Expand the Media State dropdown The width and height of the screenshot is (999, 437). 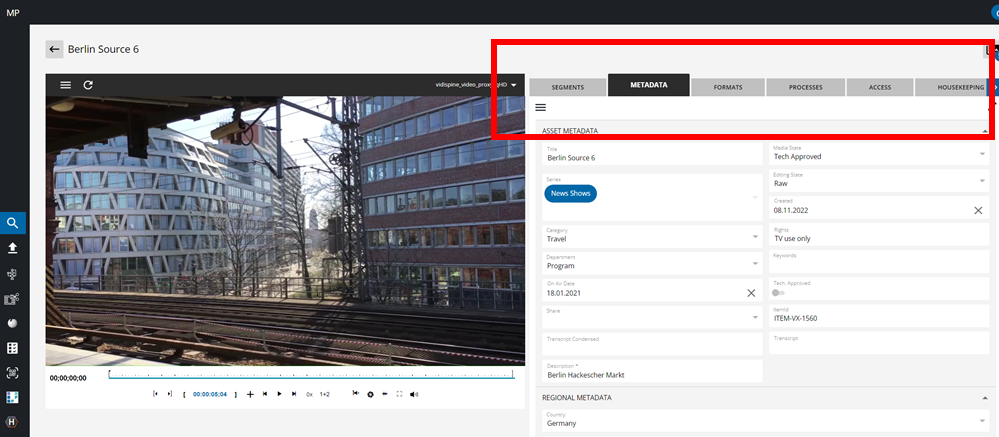point(981,154)
